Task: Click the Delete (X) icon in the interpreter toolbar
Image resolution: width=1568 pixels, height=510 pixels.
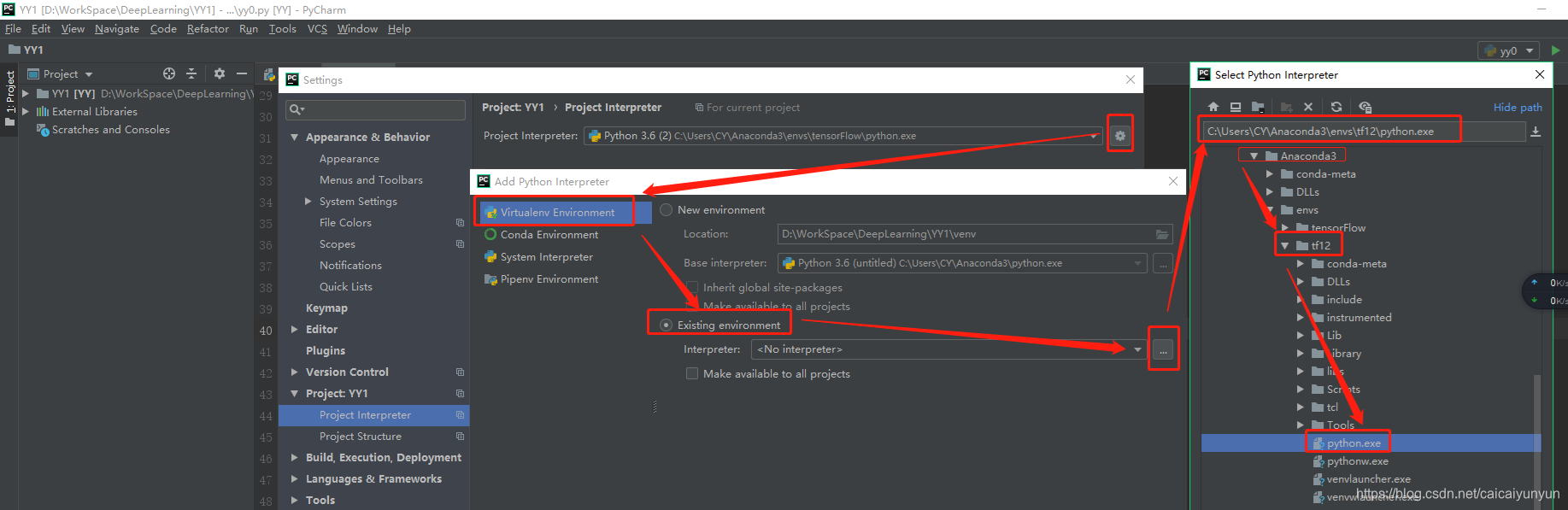Action: (1308, 107)
